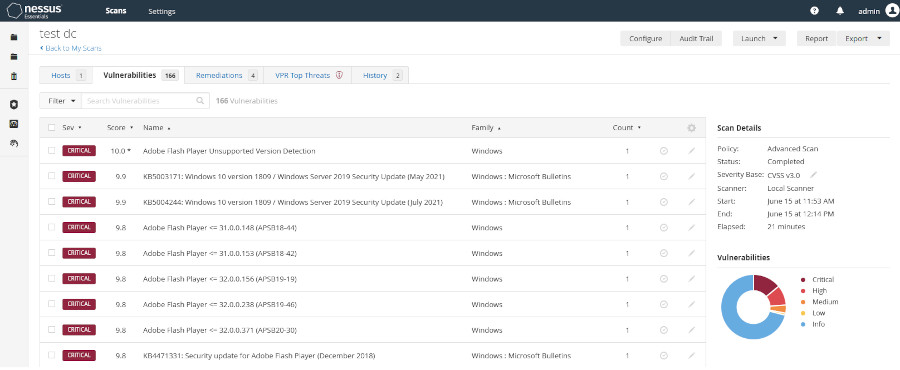Screen dimensions: 900x370
Task: Click snooze icon for Adobe Flash Unsupported row
Action: [664, 151]
